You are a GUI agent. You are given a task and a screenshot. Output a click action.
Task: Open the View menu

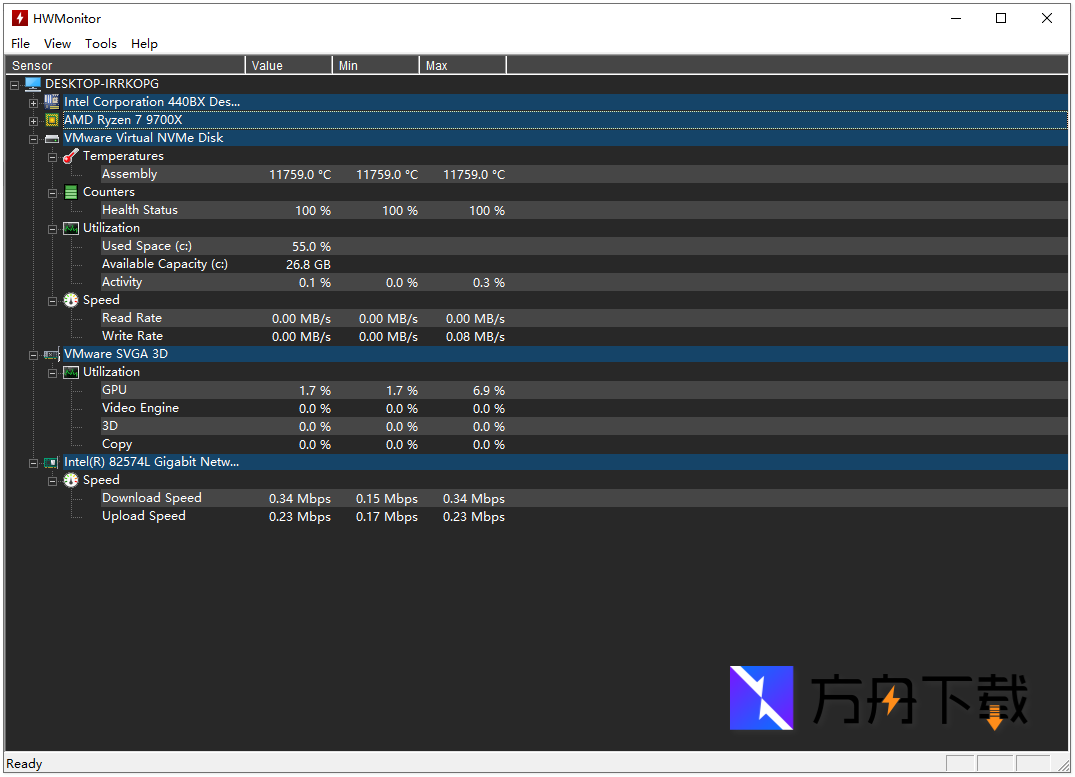57,44
